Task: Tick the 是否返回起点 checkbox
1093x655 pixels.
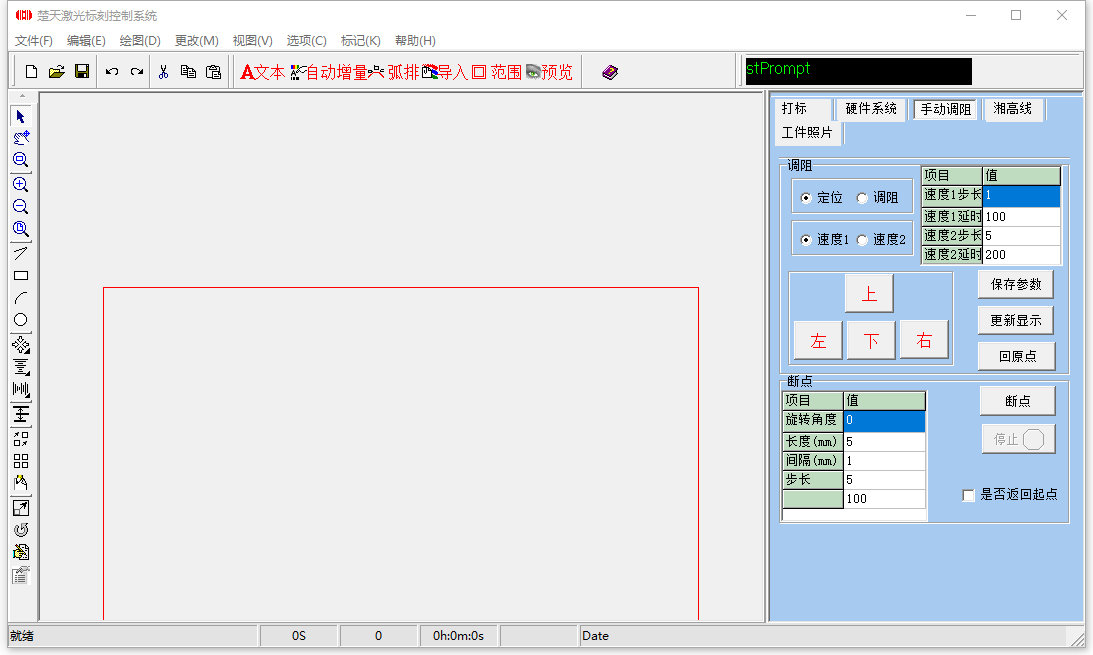Action: click(x=968, y=495)
